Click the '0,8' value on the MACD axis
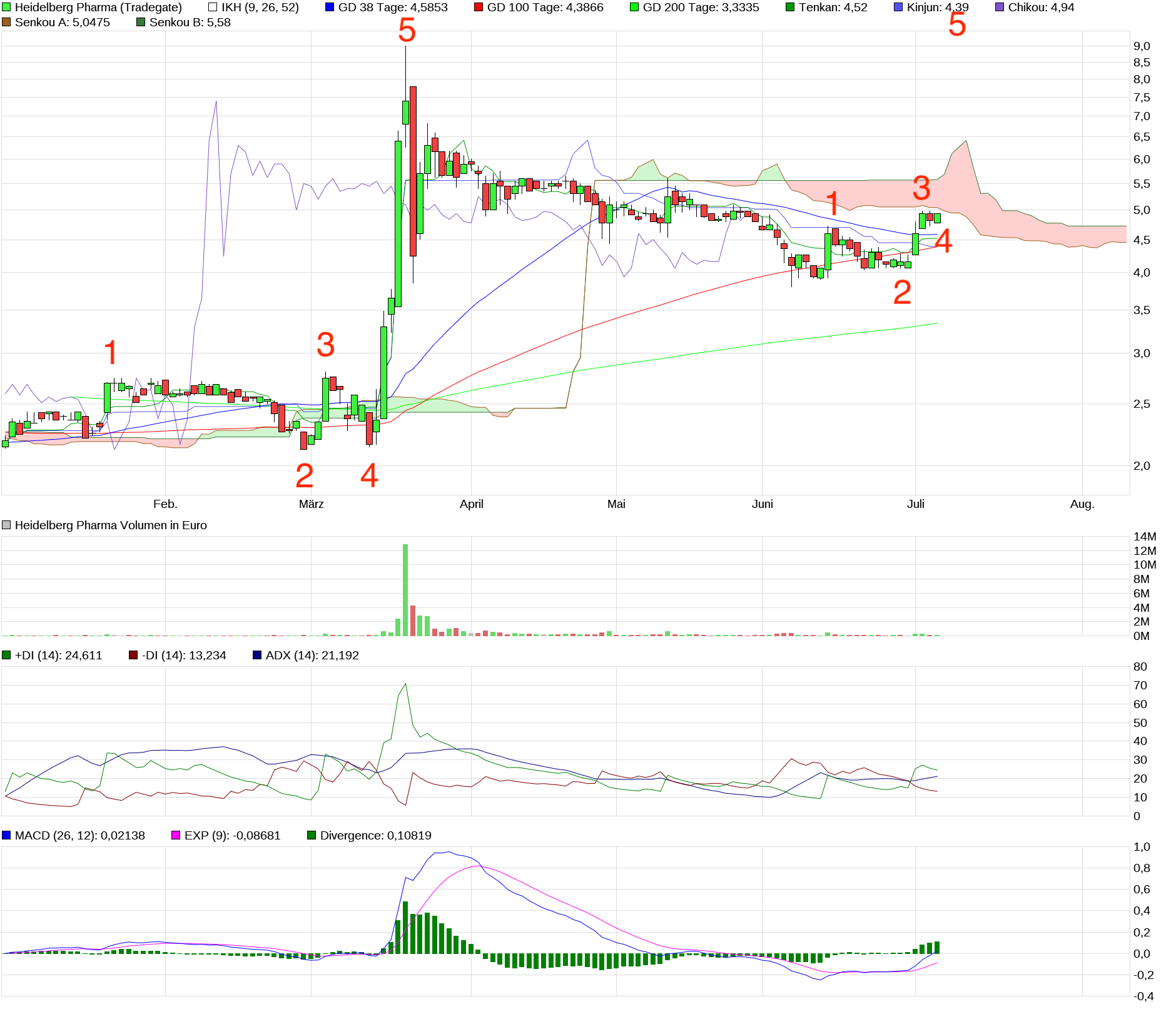This screenshot has width=1176, height=1009. click(x=1142, y=868)
